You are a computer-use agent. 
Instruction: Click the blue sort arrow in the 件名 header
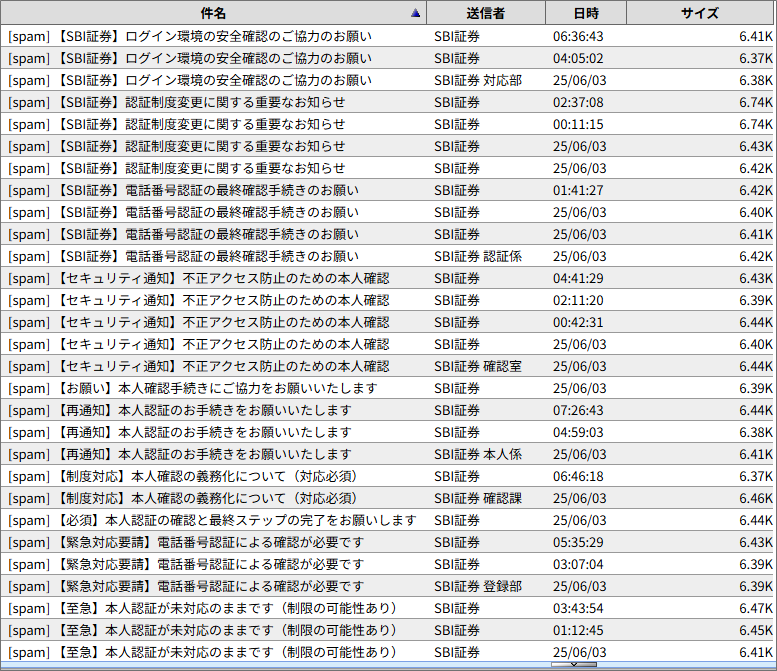(416, 13)
